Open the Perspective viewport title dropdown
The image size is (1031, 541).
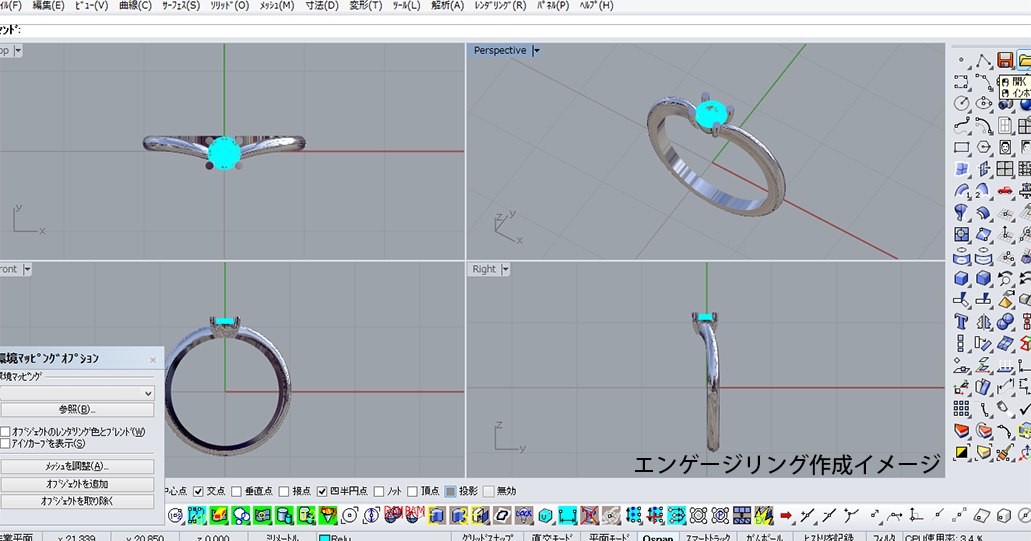point(537,50)
